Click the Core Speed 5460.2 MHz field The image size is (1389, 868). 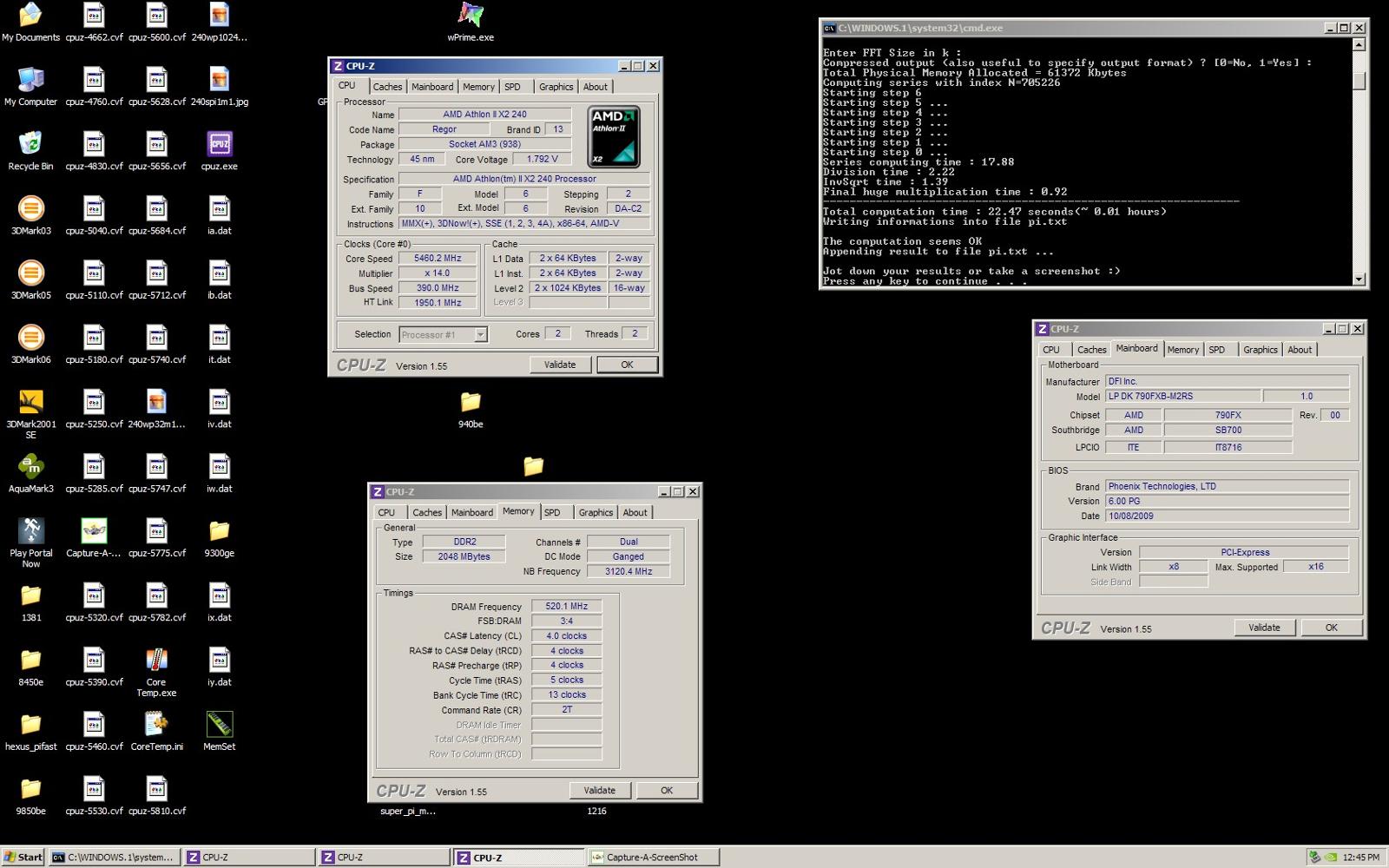pyautogui.click(x=438, y=259)
